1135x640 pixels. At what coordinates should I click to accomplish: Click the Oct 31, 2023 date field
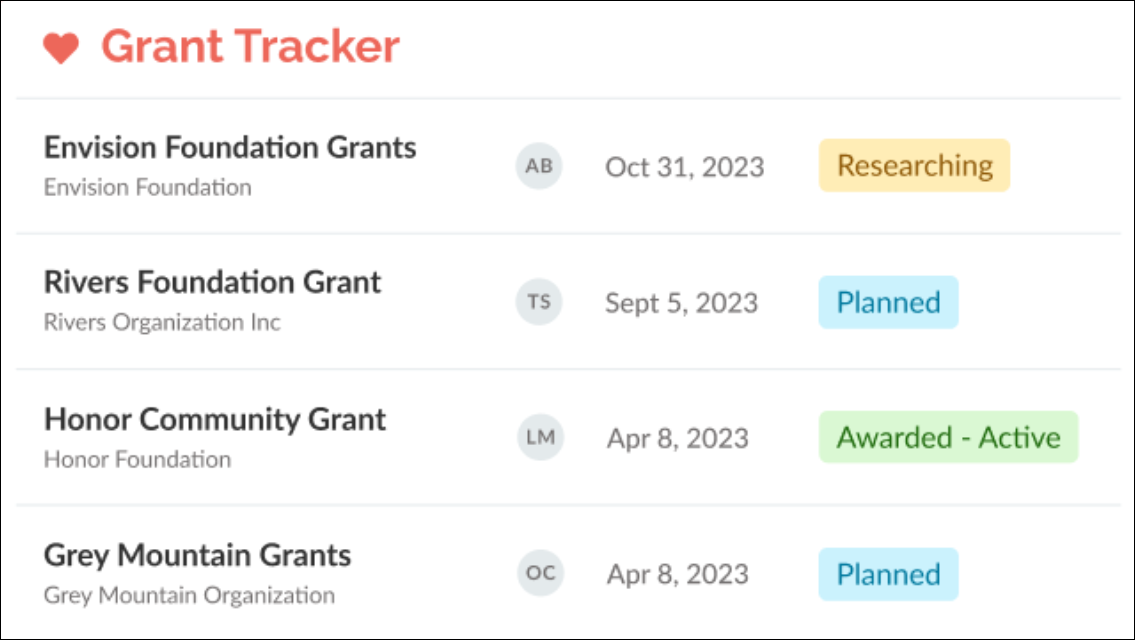pos(687,167)
